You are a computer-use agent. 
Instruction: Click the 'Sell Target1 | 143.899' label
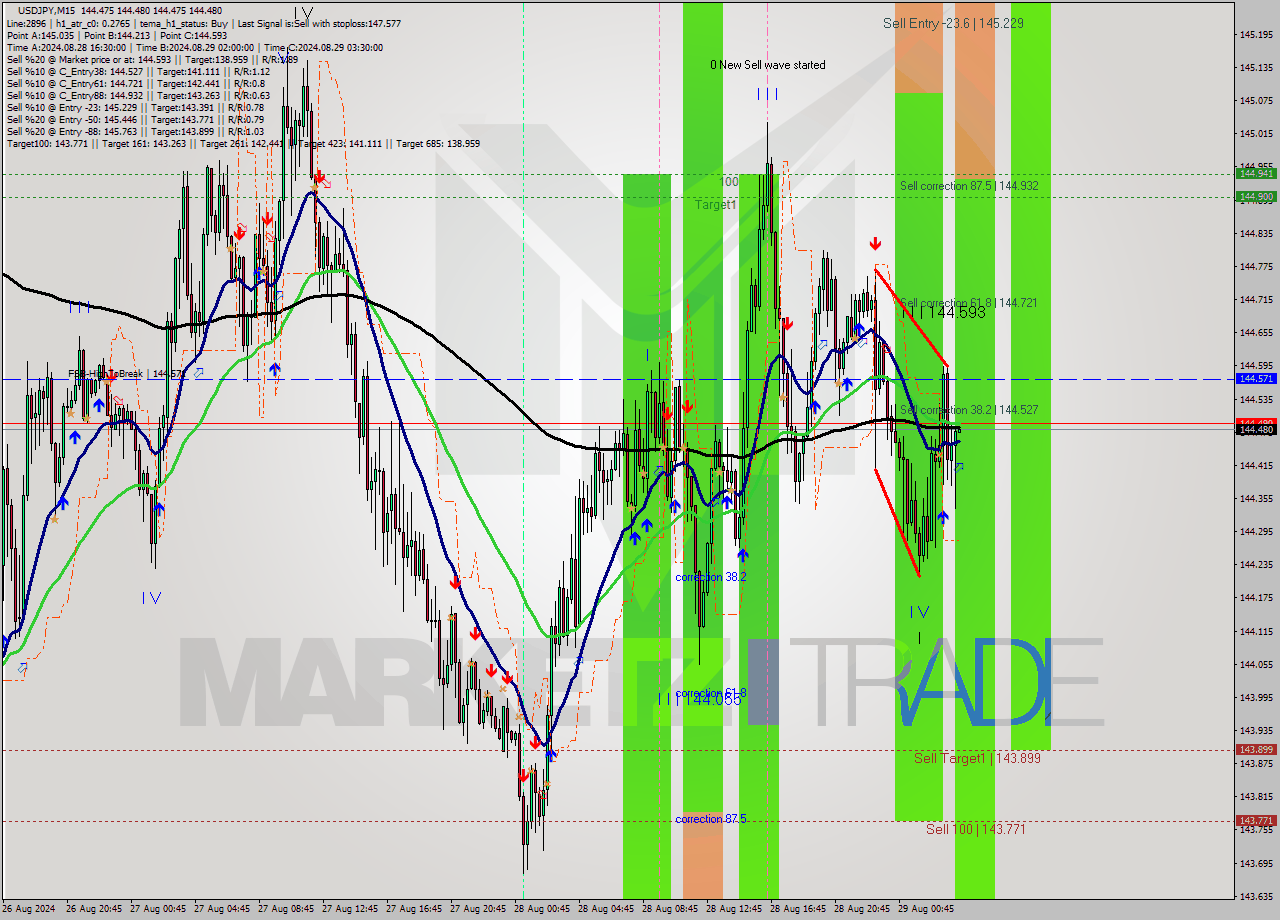coord(977,758)
